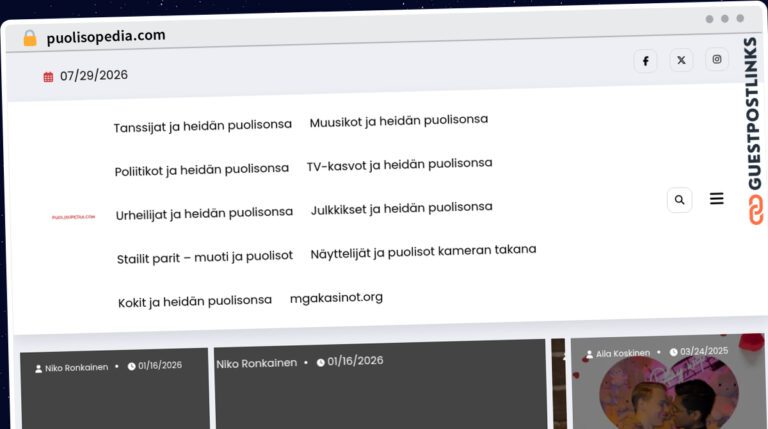Click the padlock icon in address bar

coord(30,38)
